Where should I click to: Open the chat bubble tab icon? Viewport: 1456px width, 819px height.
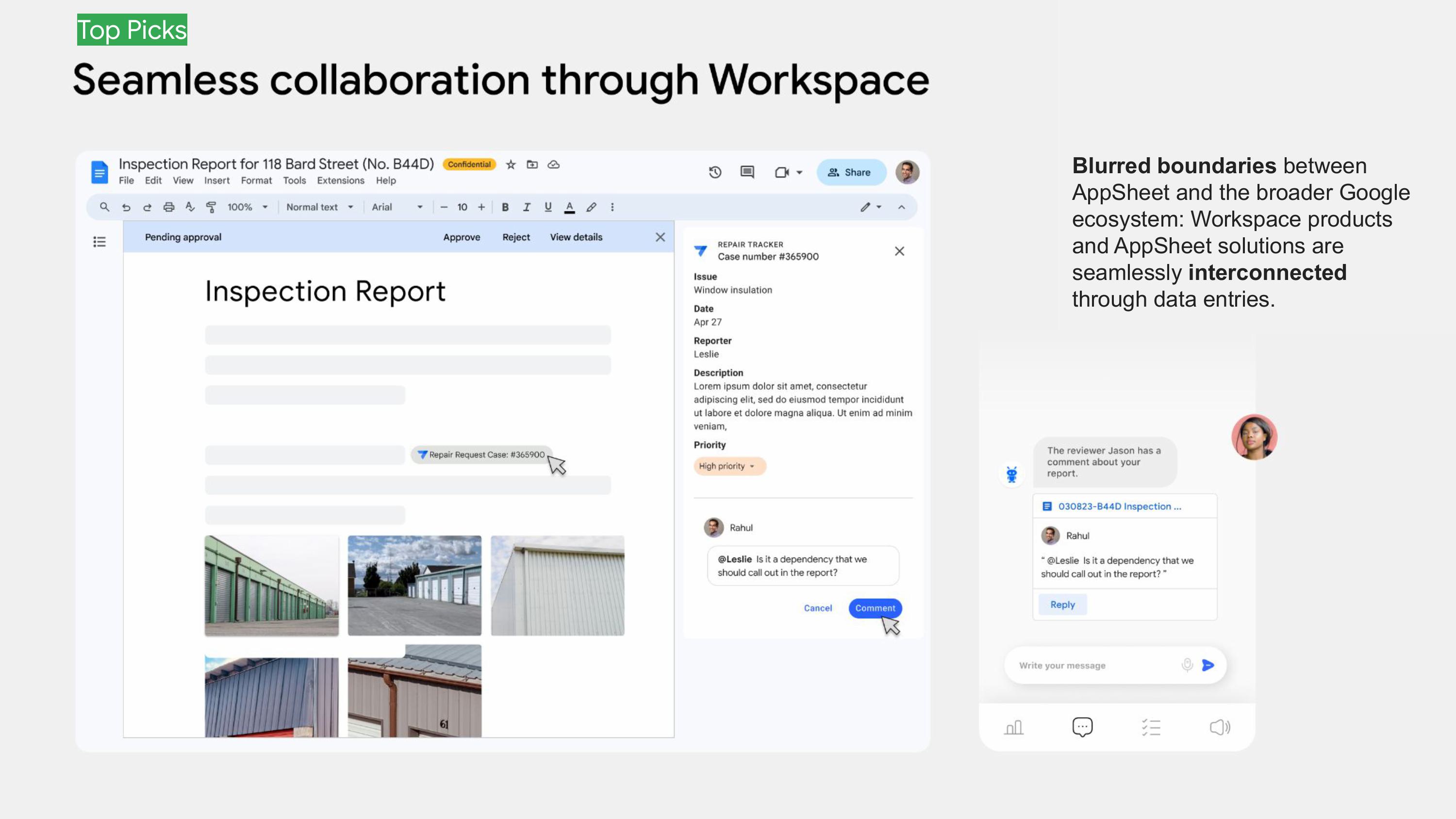[x=1082, y=727]
